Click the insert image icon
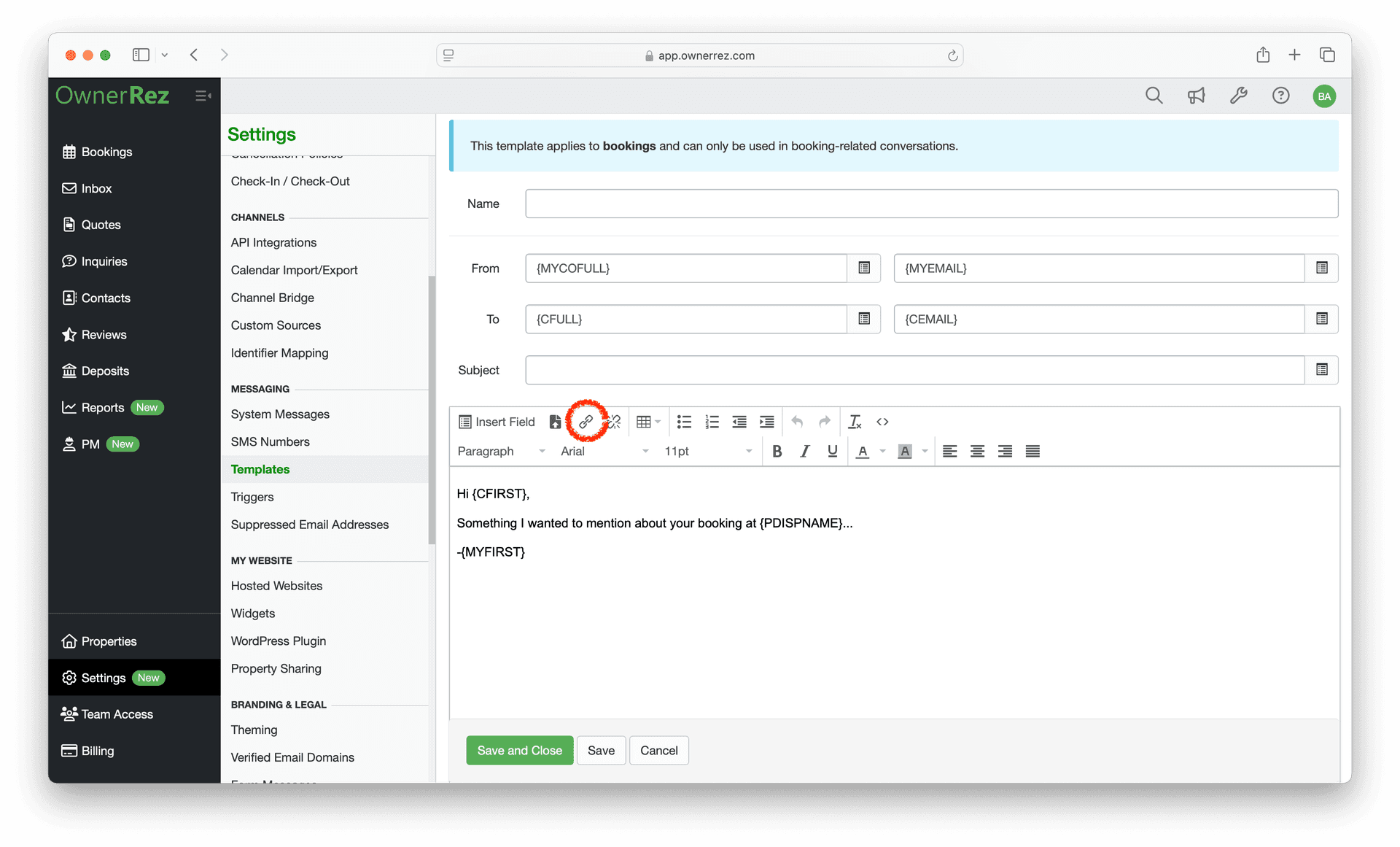The height and width of the screenshot is (847, 1400). [556, 421]
